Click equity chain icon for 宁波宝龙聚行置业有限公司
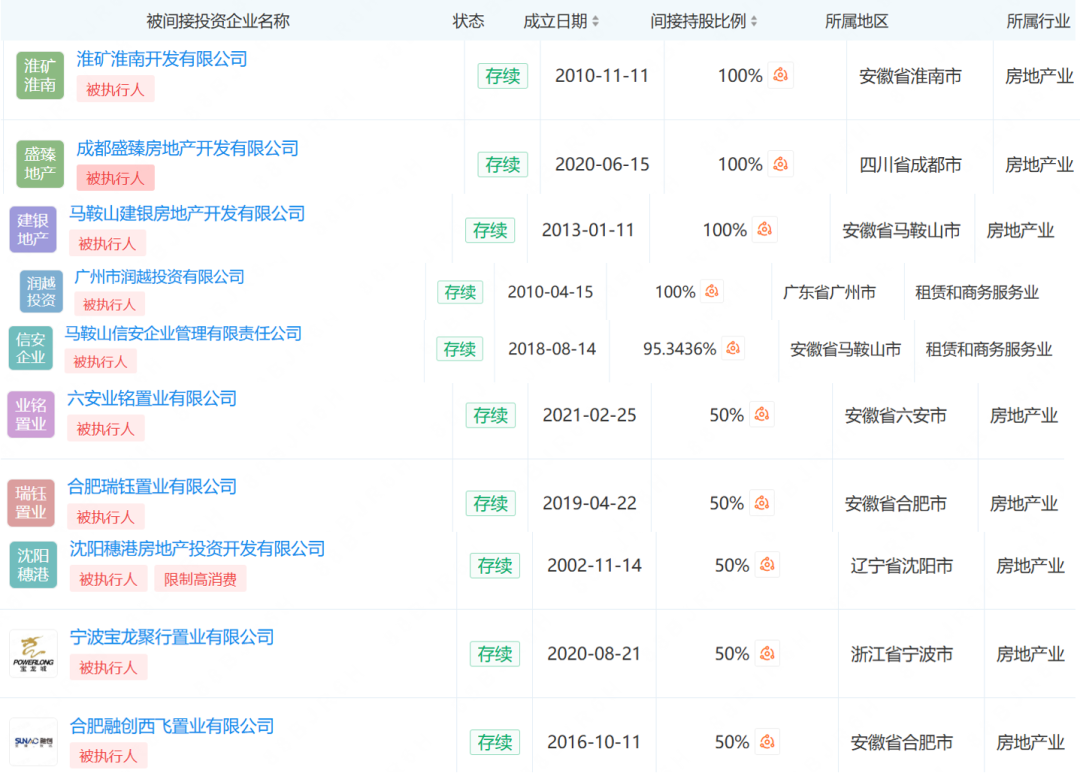Screen dimensions: 1080x773 point(767,653)
